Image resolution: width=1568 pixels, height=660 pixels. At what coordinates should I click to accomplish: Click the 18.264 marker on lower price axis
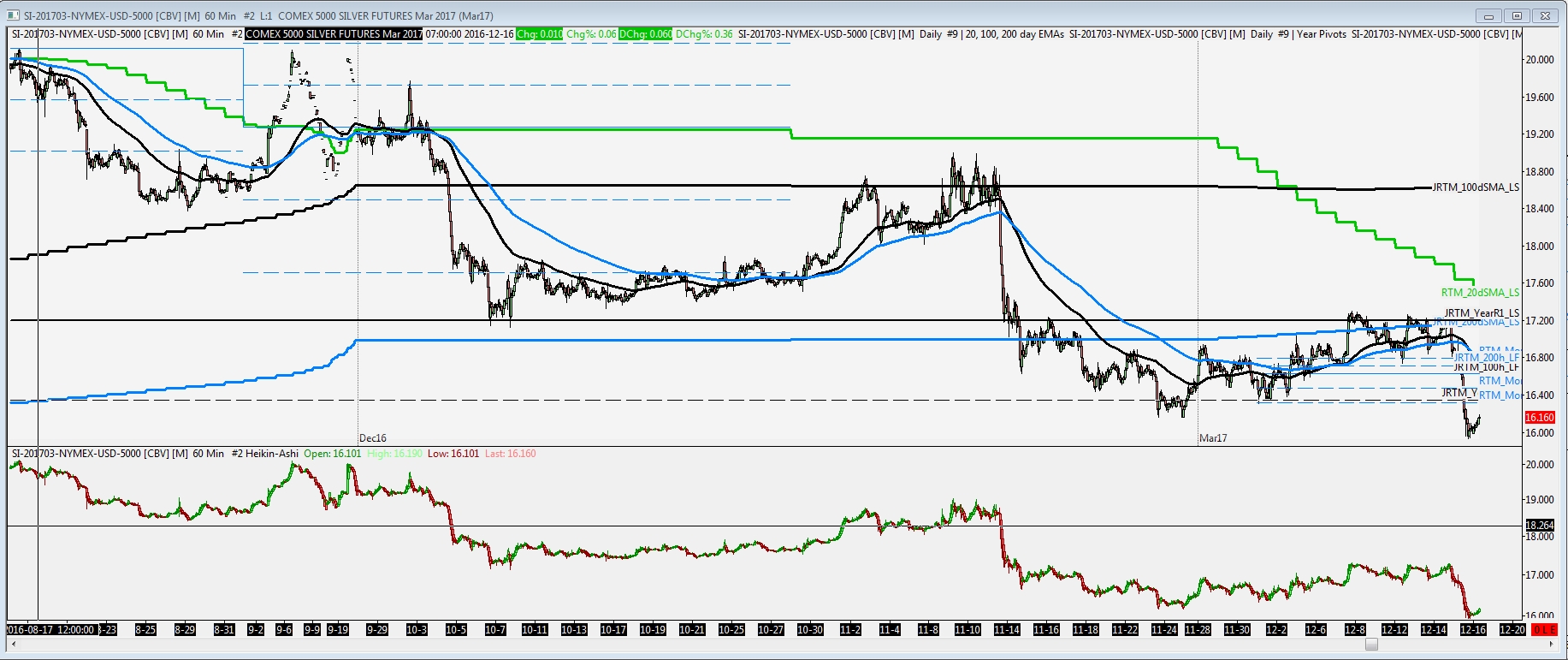coord(1540,526)
